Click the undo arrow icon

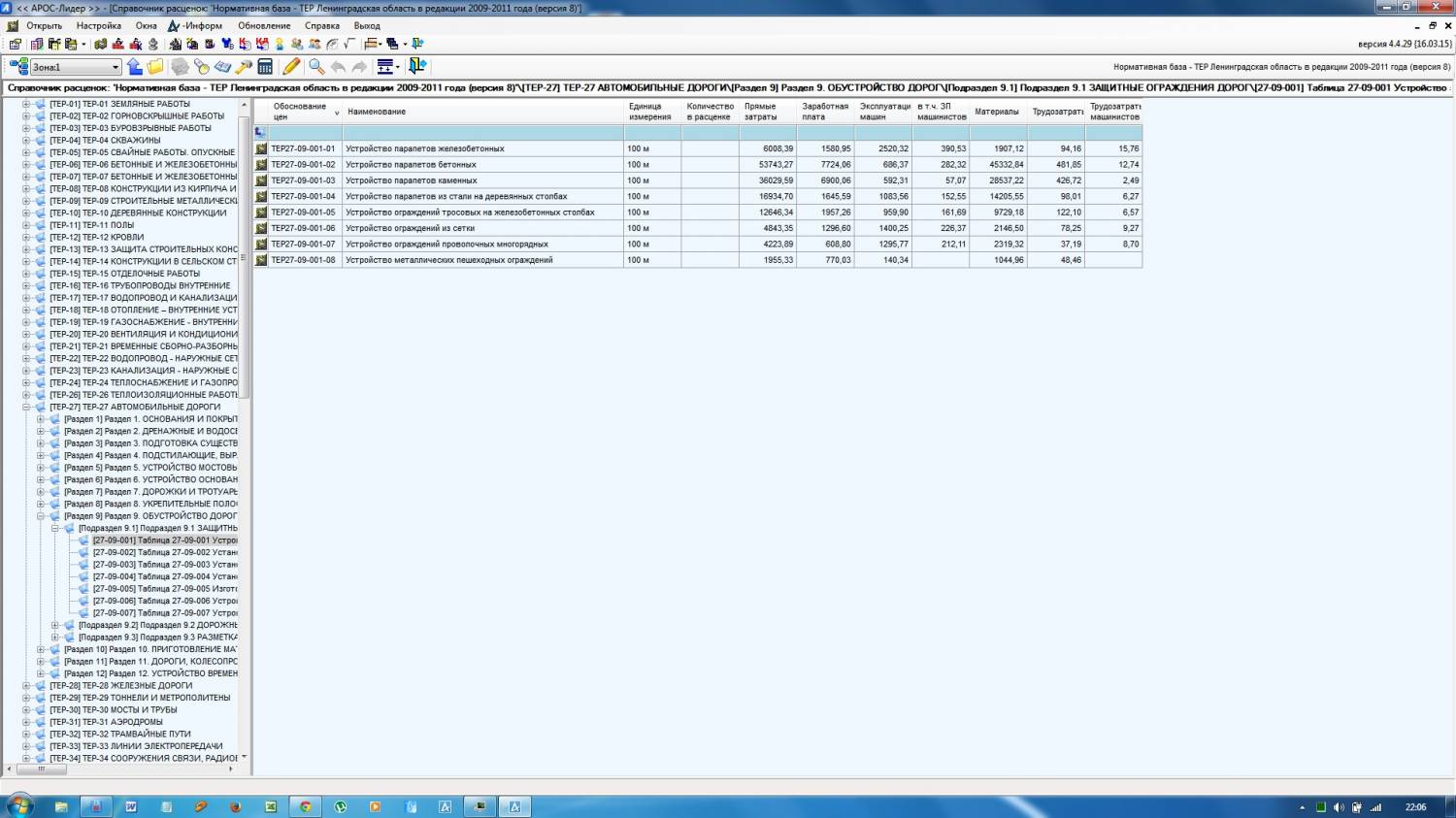coord(338,67)
